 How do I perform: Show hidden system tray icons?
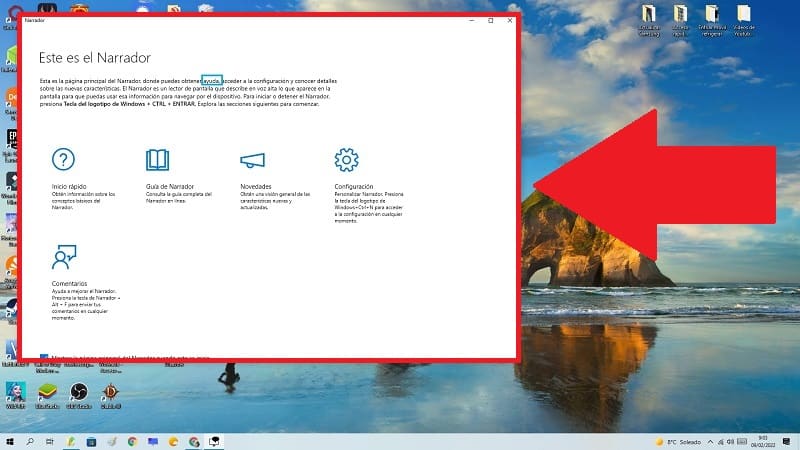(x=710, y=442)
